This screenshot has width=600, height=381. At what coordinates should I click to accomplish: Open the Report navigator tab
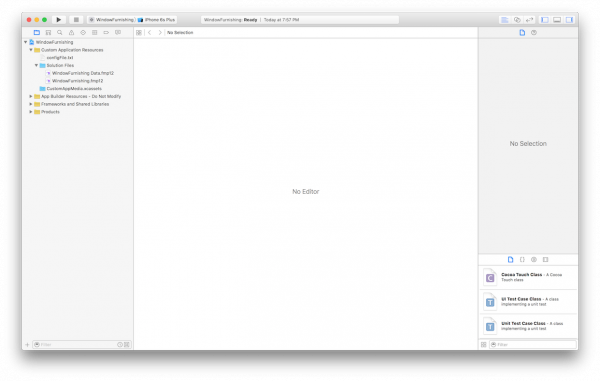click(118, 33)
